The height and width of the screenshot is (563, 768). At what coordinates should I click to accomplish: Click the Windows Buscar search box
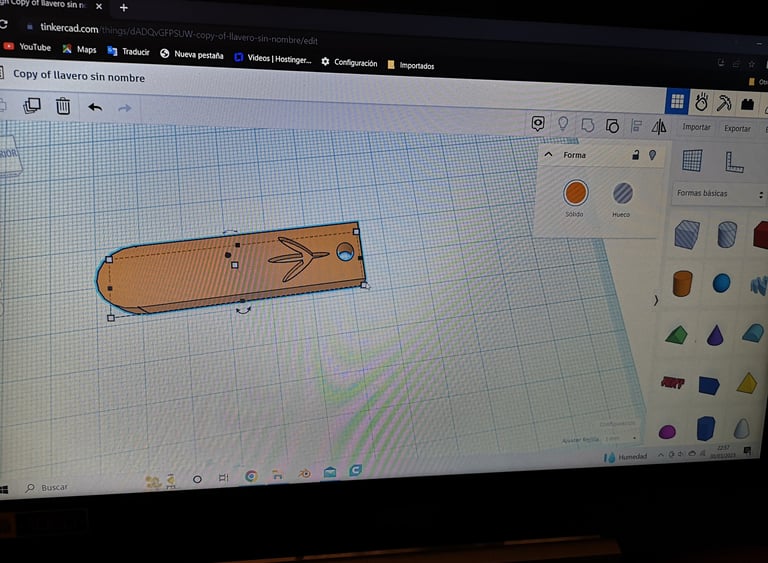click(x=47, y=488)
